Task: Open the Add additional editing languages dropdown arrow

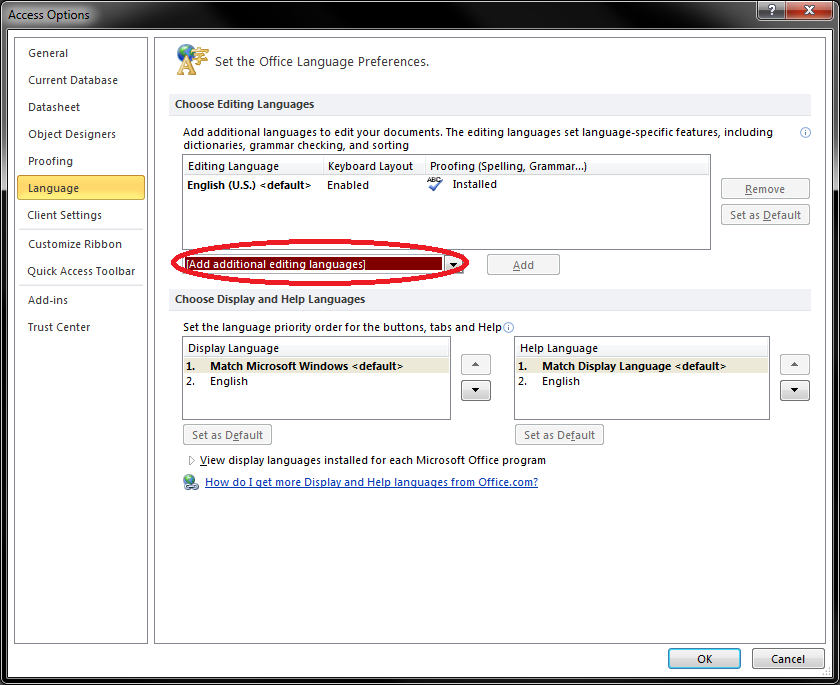Action: pos(454,265)
